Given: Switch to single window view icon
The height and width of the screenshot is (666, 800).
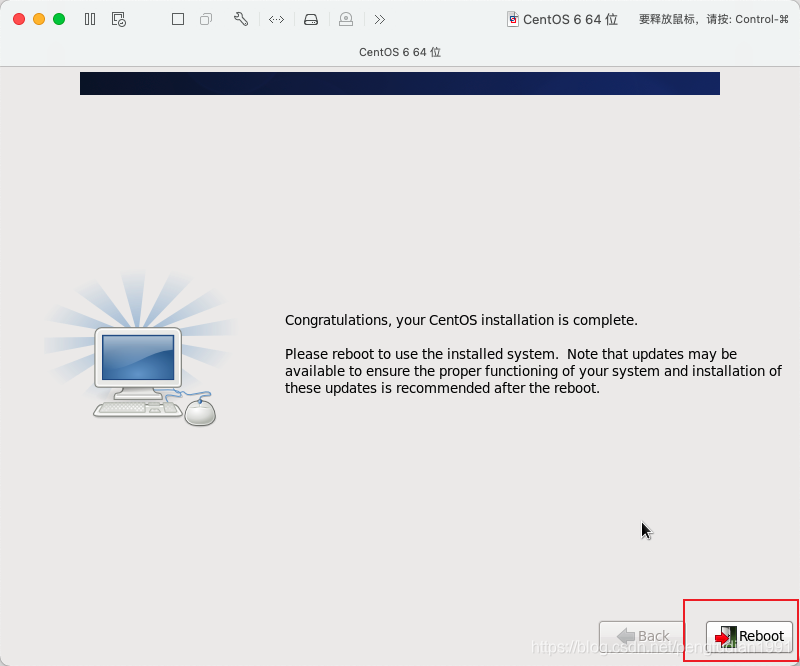Looking at the screenshot, I should pos(178,19).
